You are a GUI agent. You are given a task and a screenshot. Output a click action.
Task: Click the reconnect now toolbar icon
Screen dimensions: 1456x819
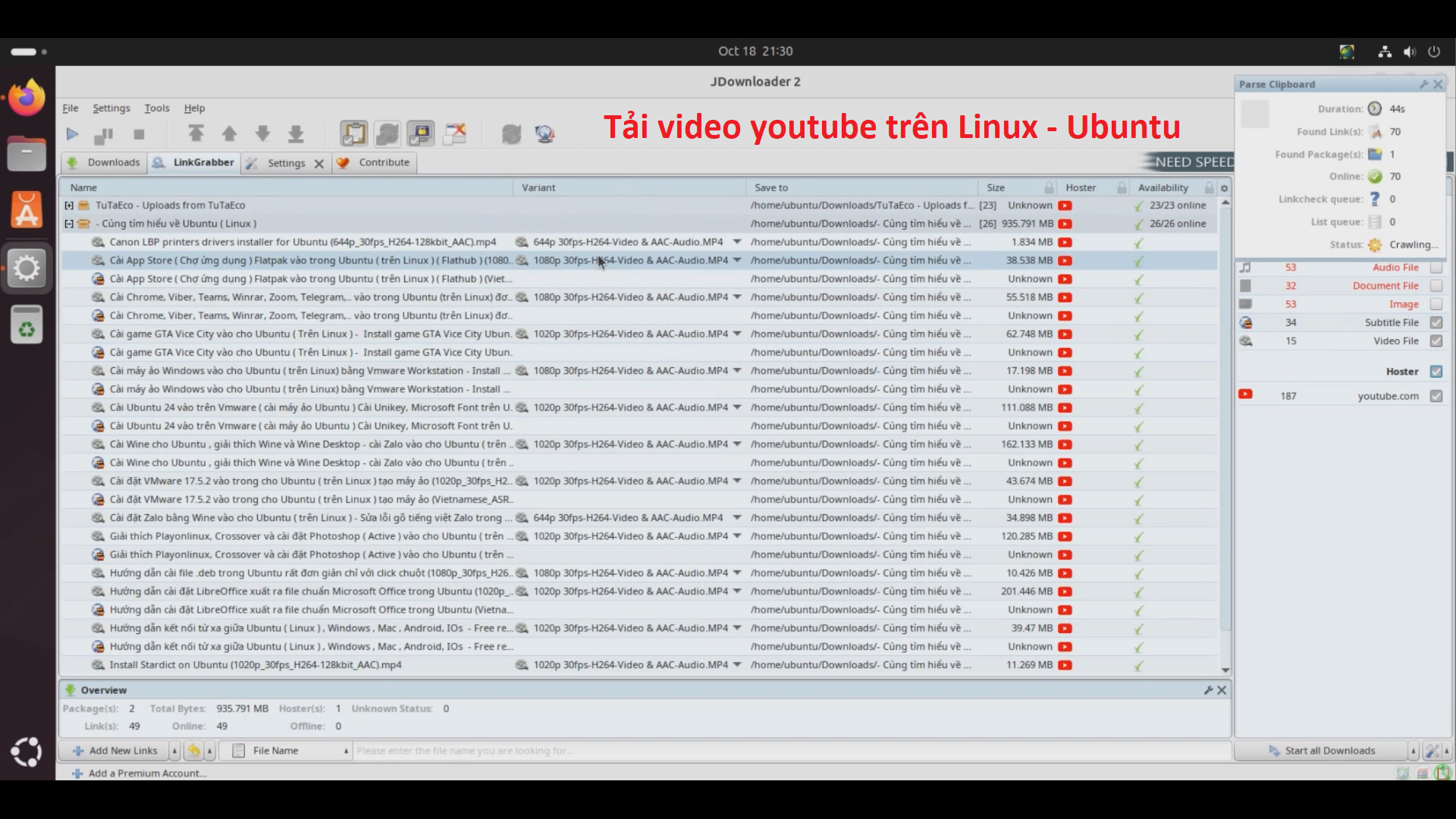click(512, 134)
